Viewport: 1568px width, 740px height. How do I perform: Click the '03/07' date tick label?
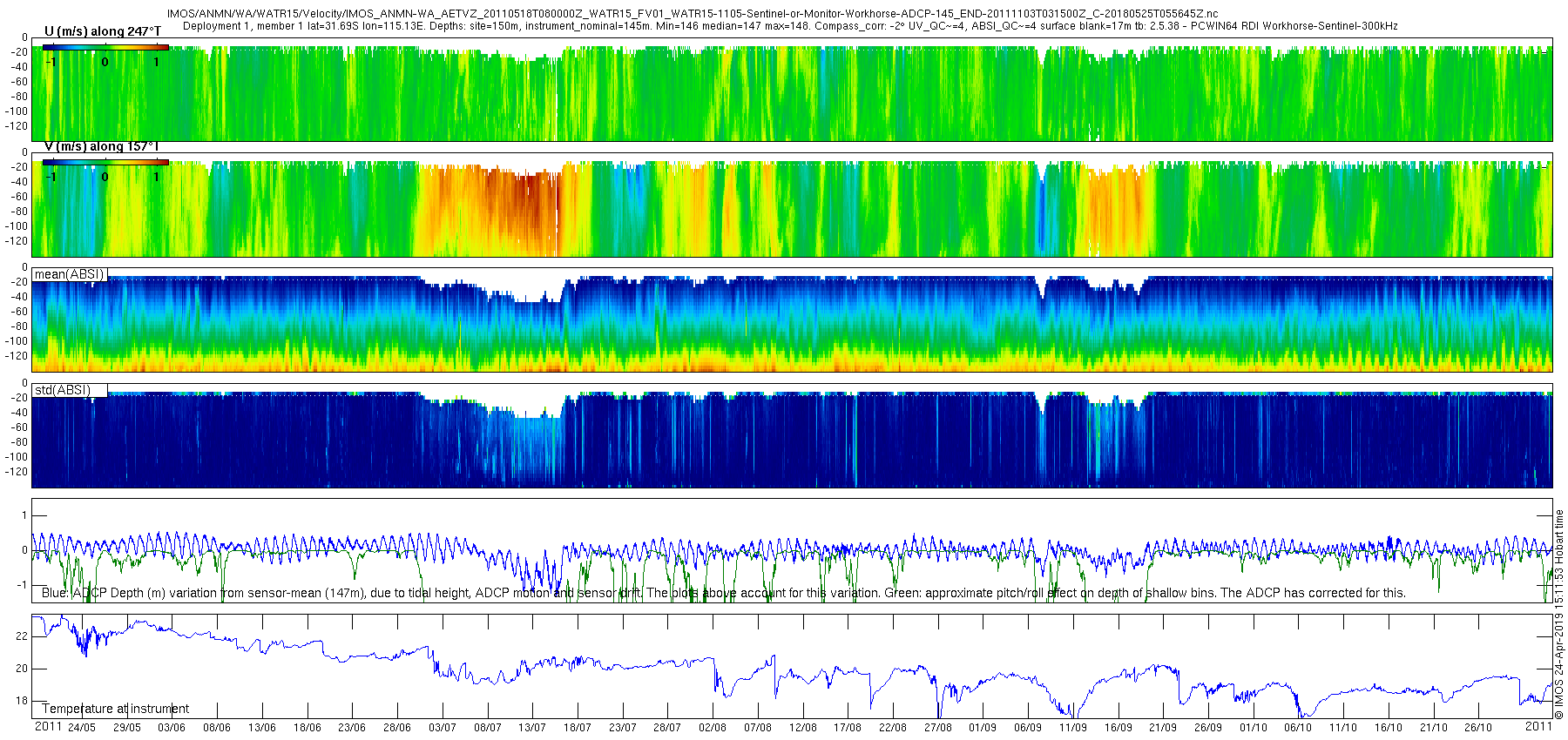click(x=443, y=728)
